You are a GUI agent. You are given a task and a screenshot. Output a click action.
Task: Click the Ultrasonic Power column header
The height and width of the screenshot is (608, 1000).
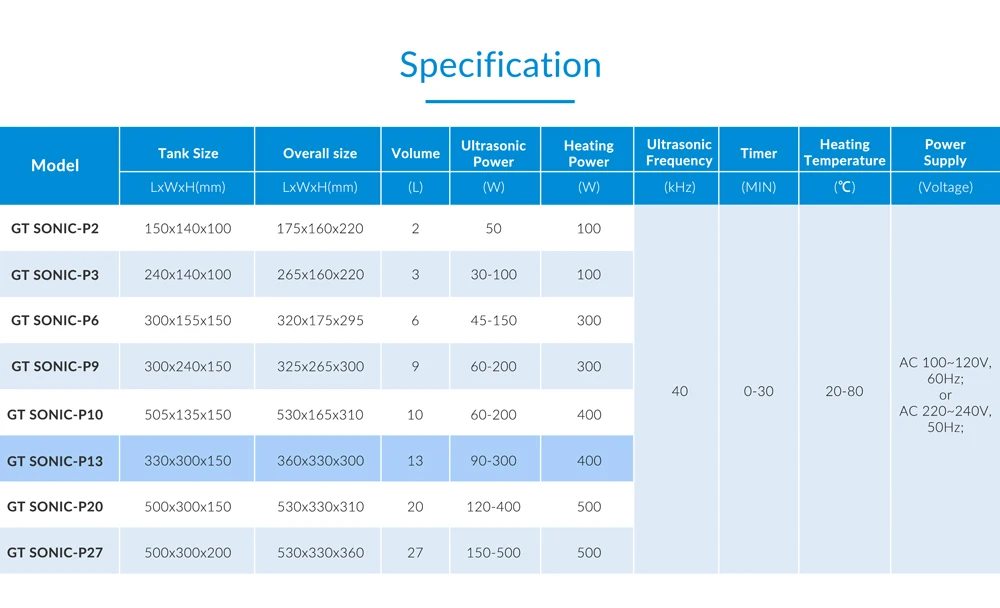tap(493, 153)
